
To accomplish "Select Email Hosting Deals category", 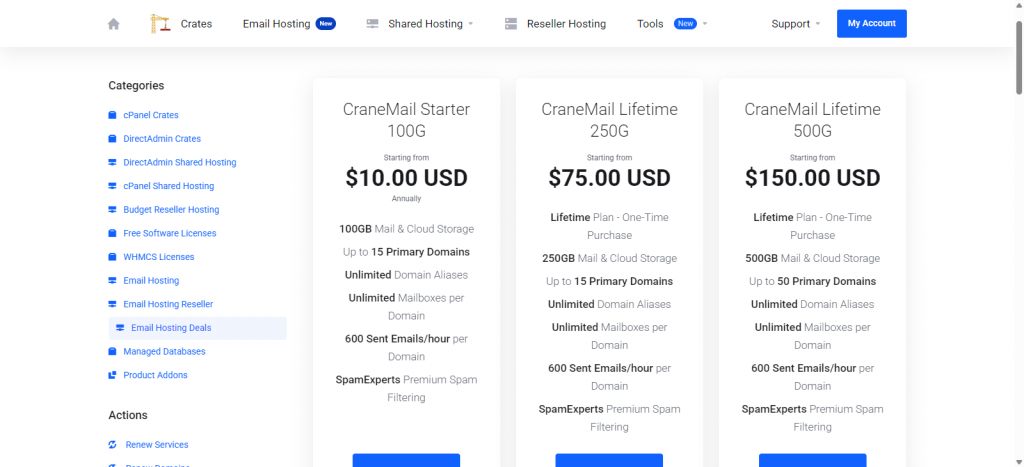I will tap(171, 328).
